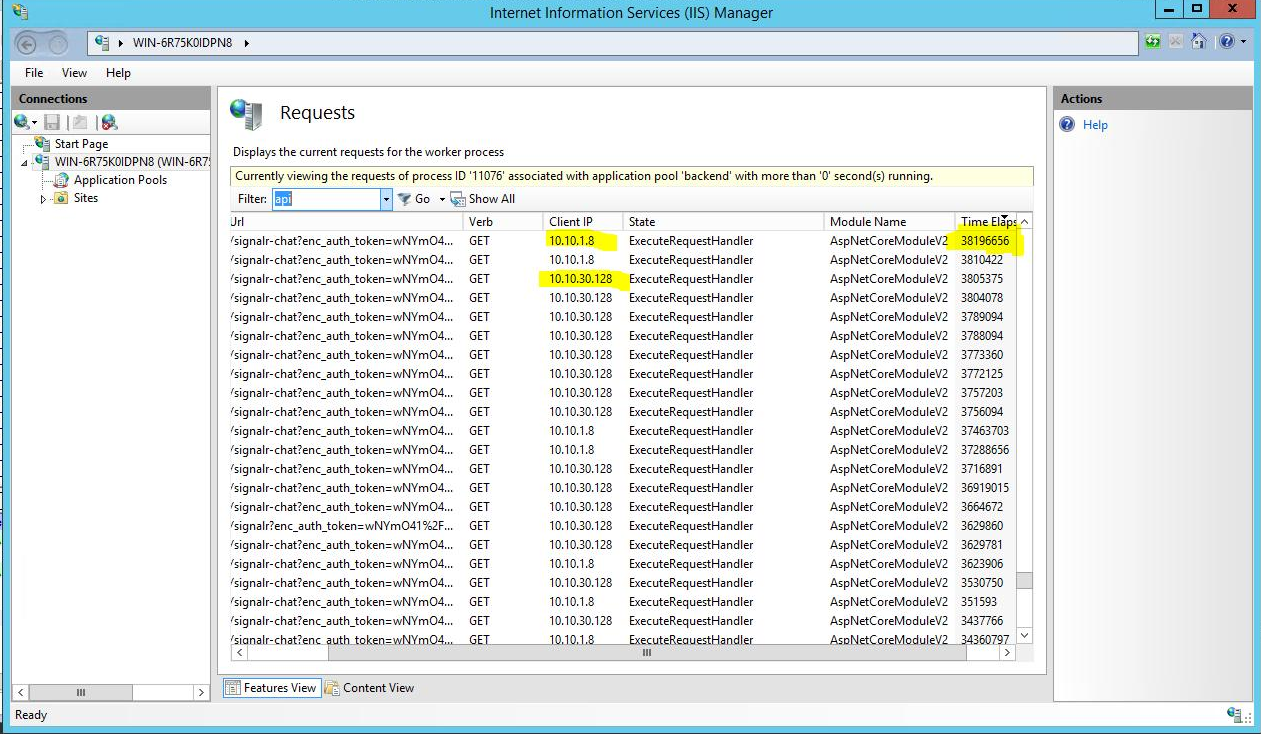Open the File menu
The image size is (1261, 734).
point(33,72)
